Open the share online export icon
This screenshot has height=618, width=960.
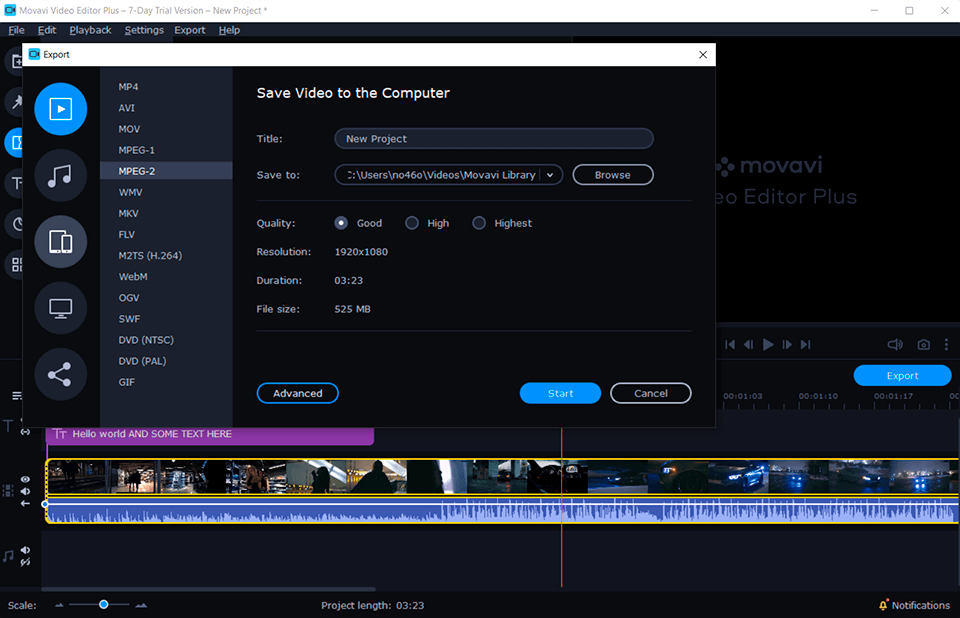61,374
